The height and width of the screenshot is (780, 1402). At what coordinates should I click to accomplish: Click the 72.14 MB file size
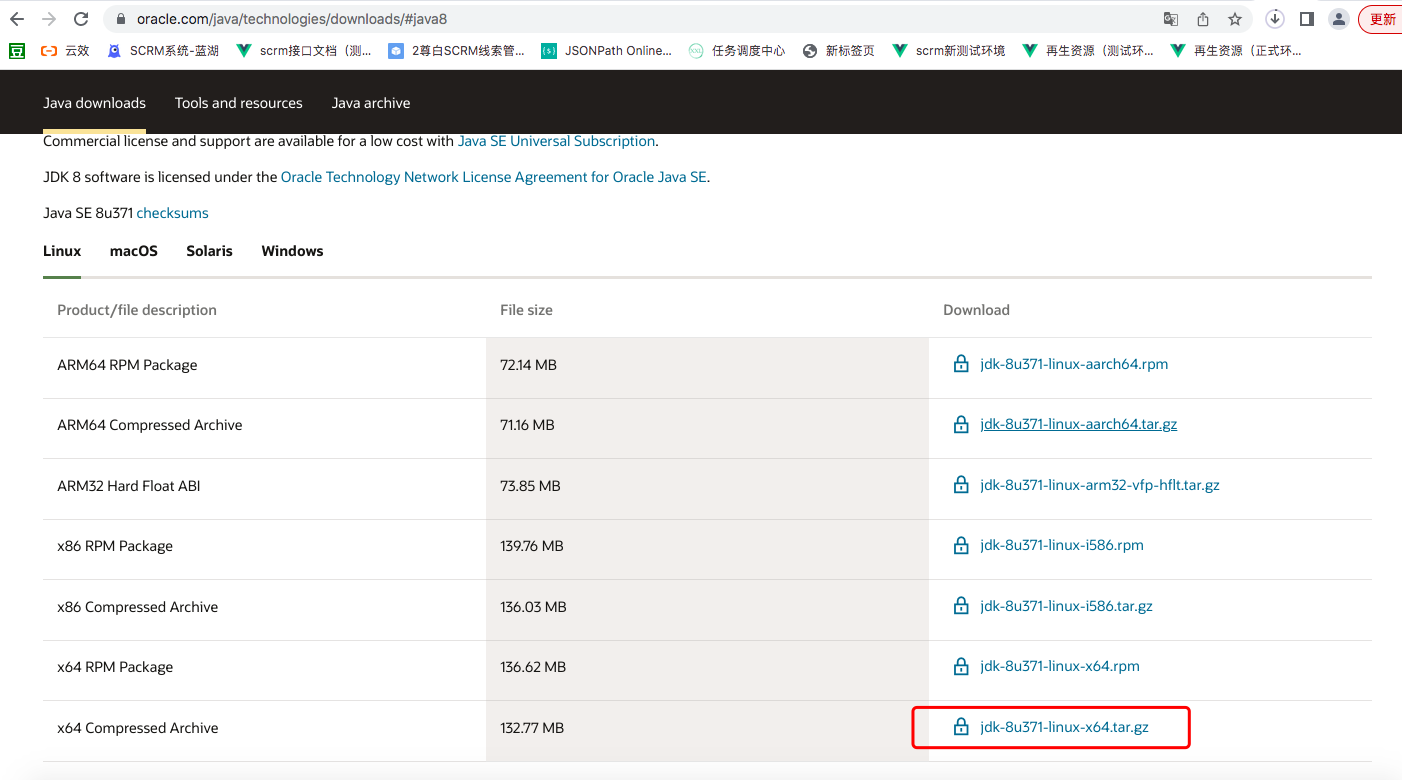click(528, 365)
